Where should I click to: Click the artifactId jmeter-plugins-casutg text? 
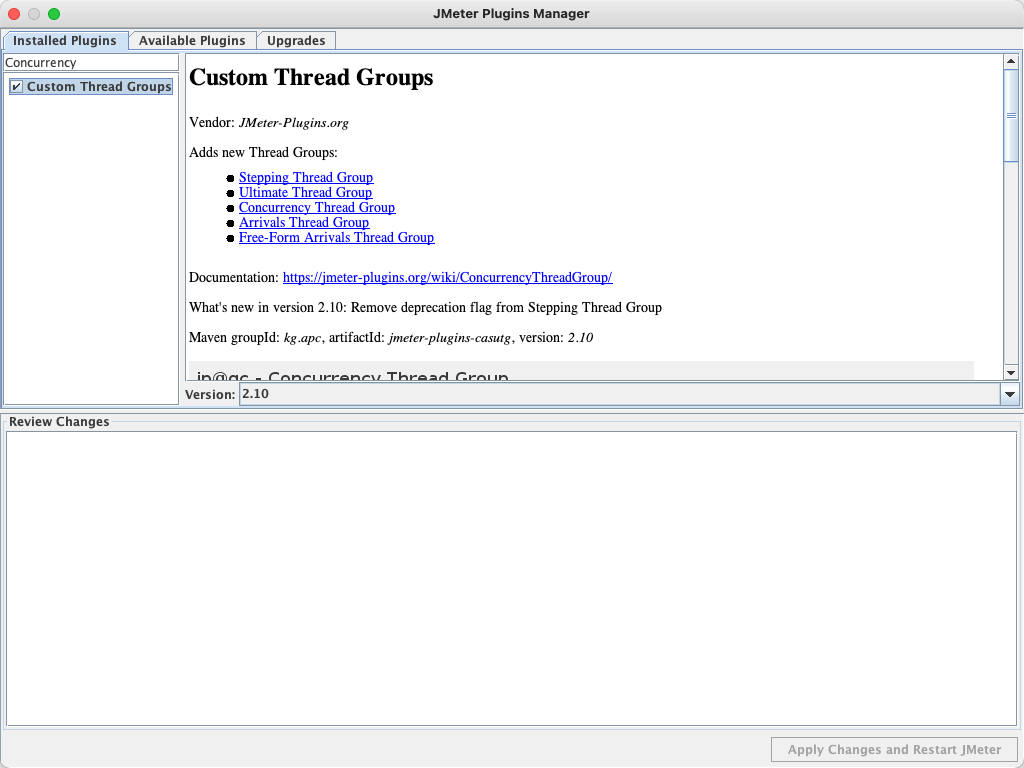point(450,338)
